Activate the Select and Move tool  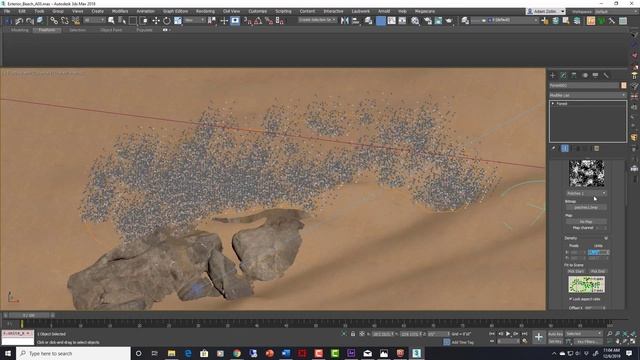[156, 21]
